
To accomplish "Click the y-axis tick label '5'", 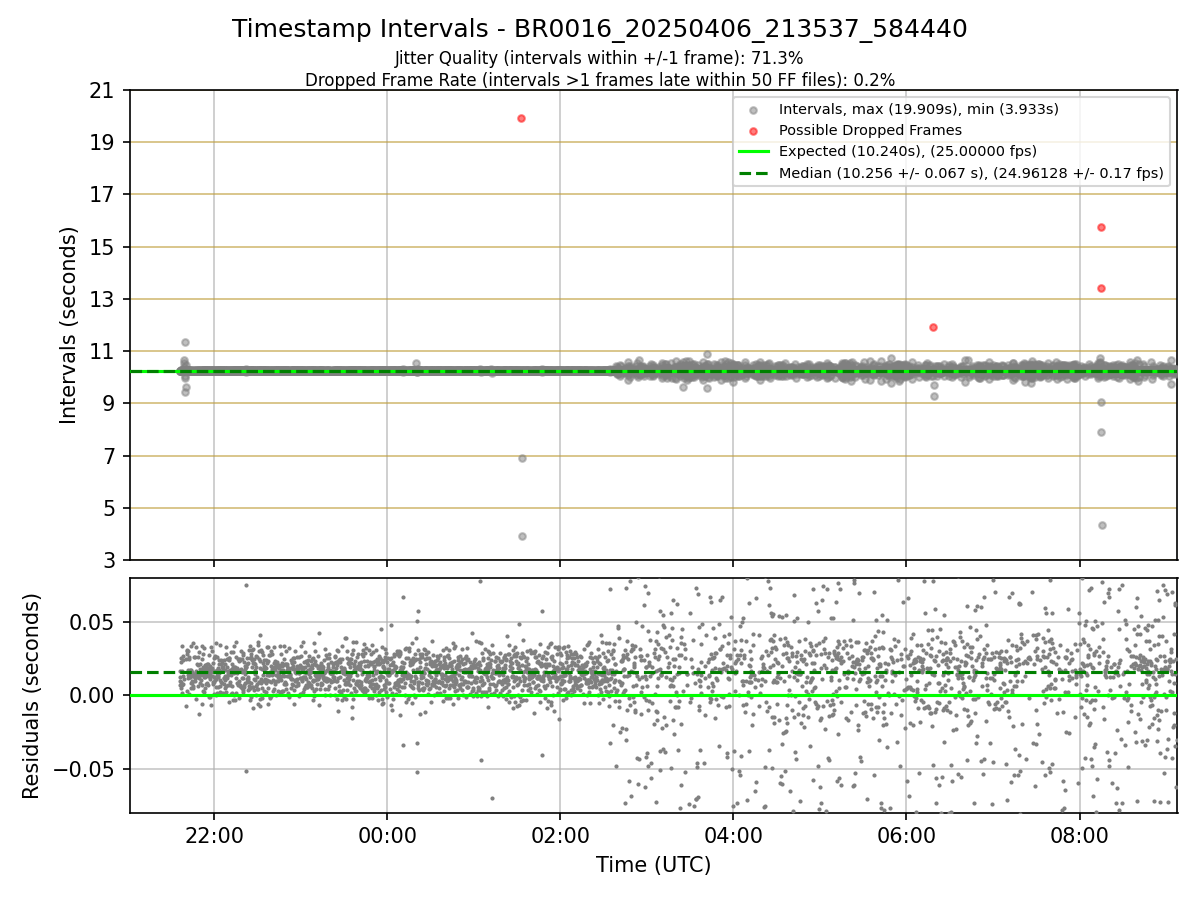I will tap(107, 508).
